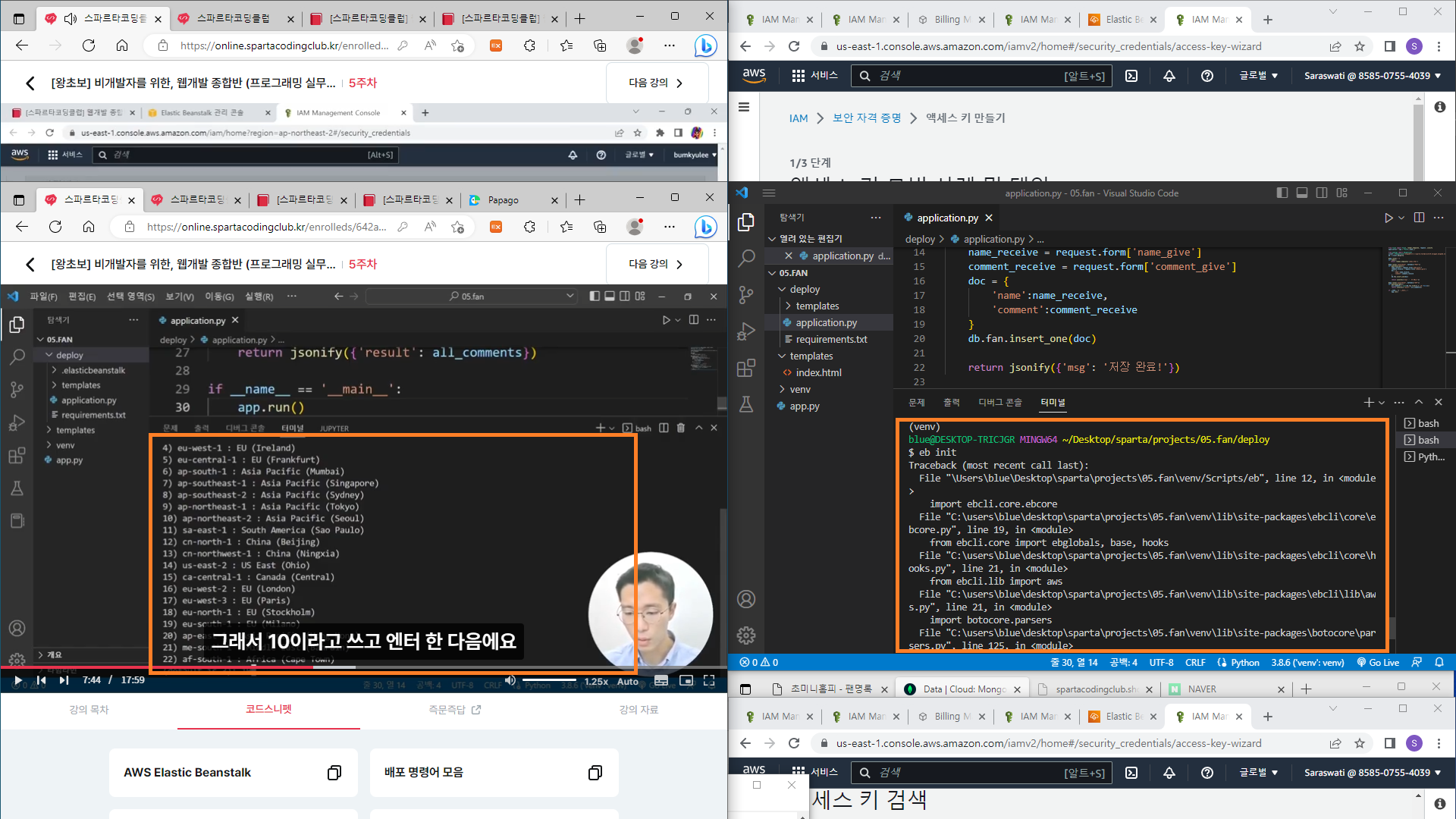Open requirements.txt in right VS Code explorer

pos(831,339)
